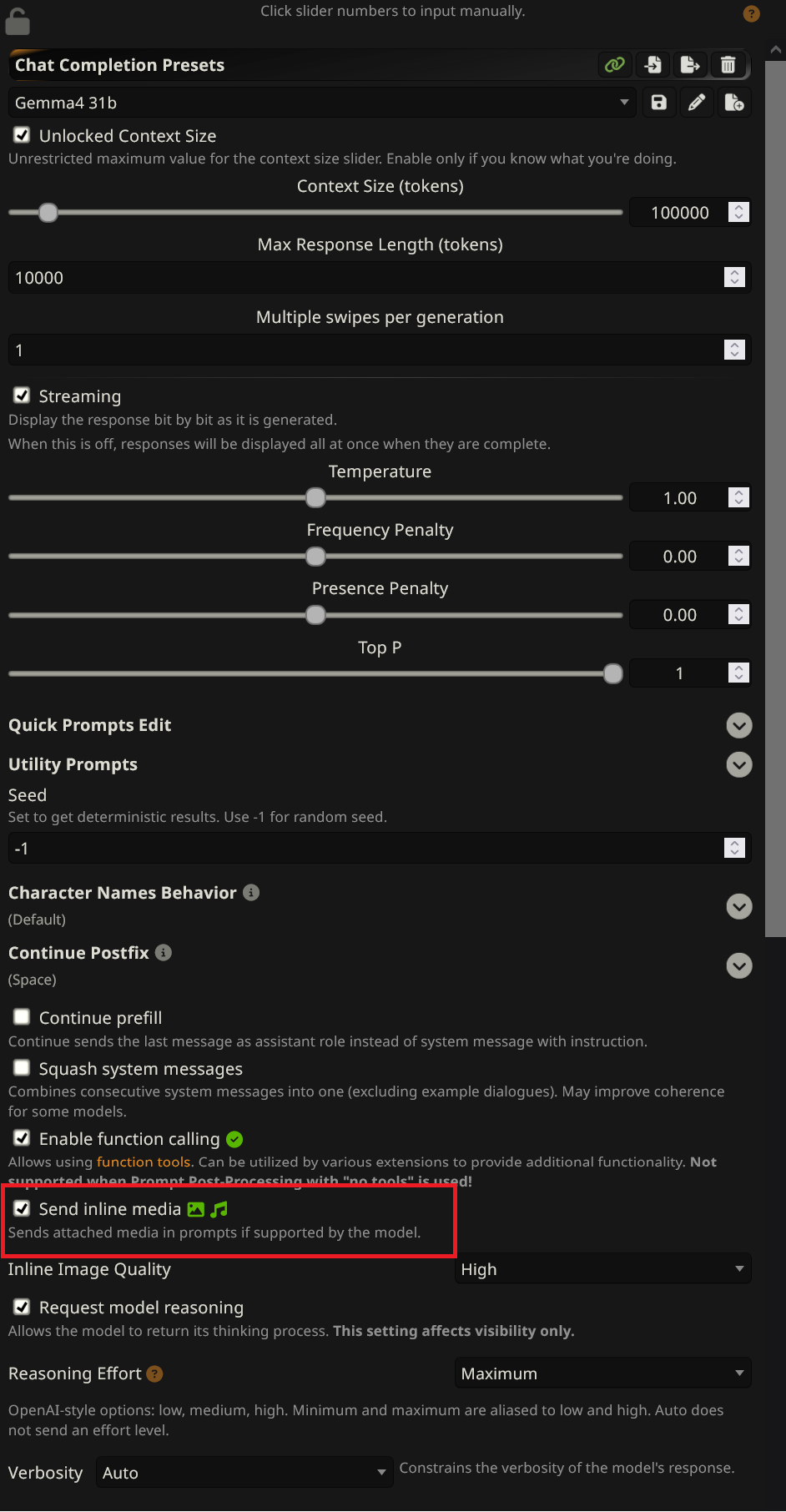The width and height of the screenshot is (786, 1512).
Task: Open the Gemma4 31b preset dropdown
Action: 321,103
